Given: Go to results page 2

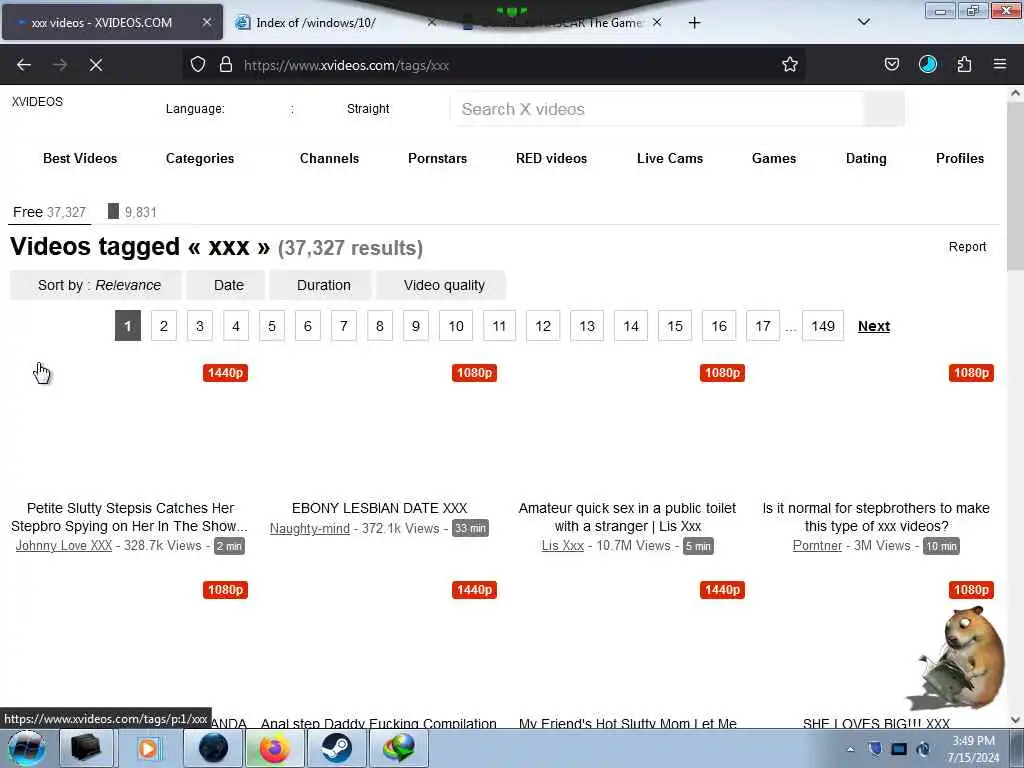Looking at the screenshot, I should coord(164,326).
